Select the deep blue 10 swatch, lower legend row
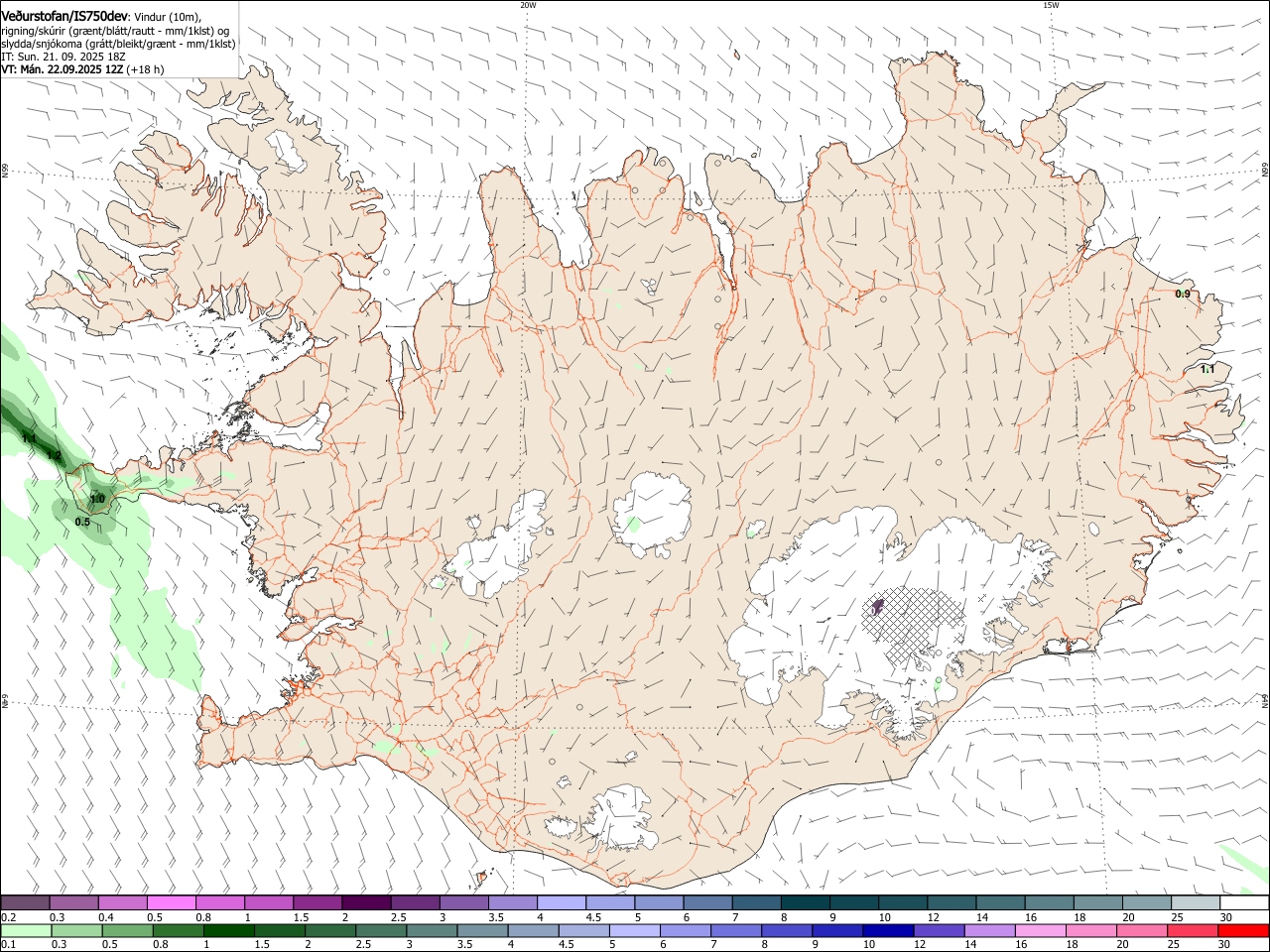Viewport: 1270px width, 952px height. [x=888, y=930]
